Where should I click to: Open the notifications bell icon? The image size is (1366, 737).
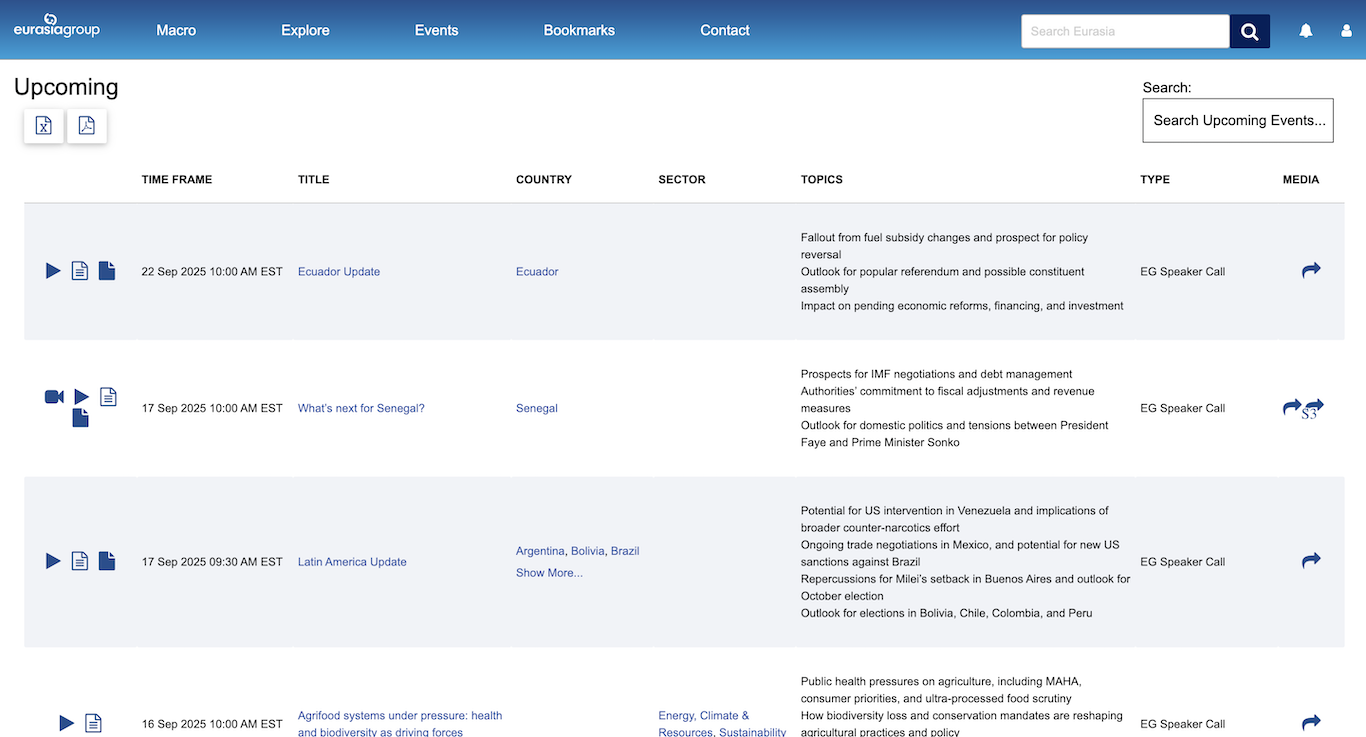click(x=1306, y=31)
